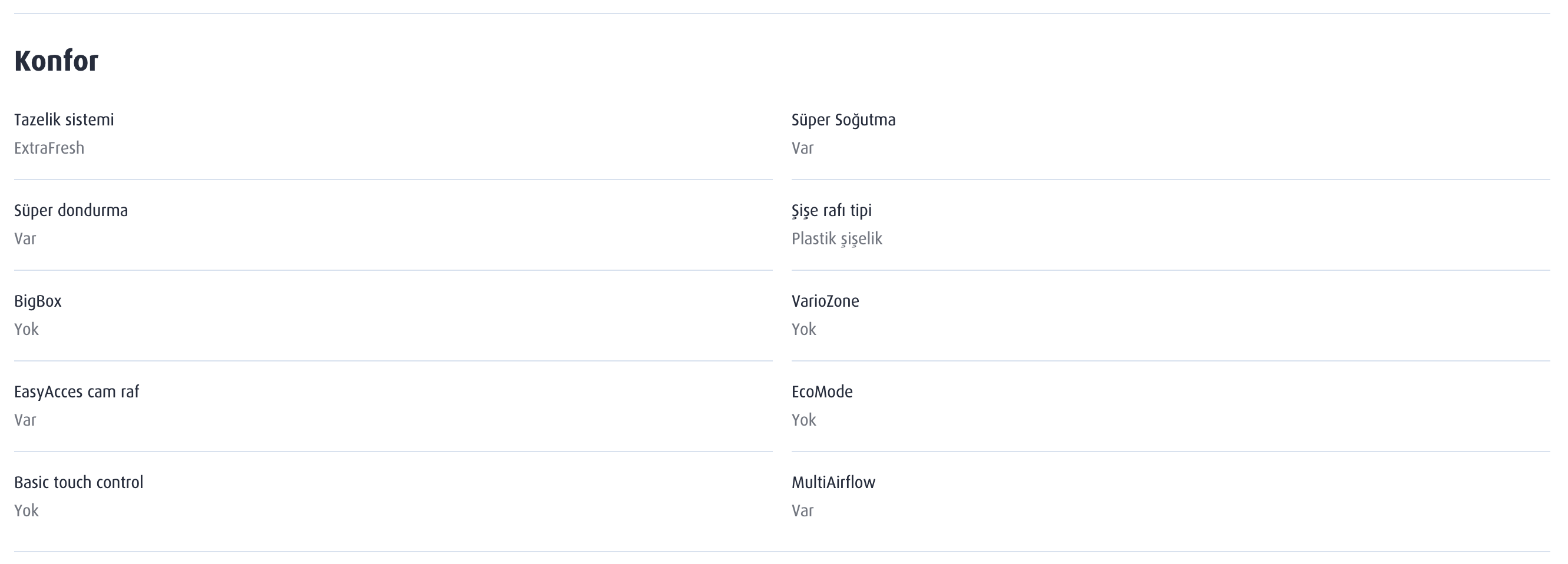Click the Yok value under EcoMode
This screenshot has height=564, width=1568.
[x=803, y=420]
